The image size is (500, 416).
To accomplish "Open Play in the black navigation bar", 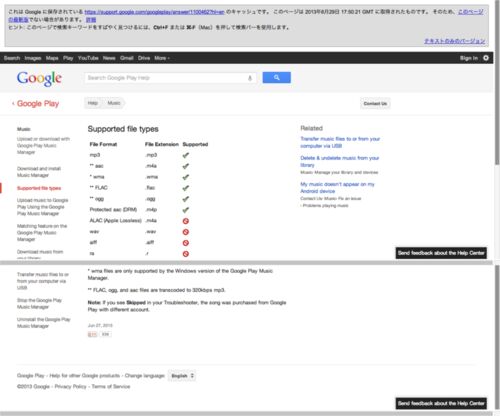I will (x=68, y=58).
